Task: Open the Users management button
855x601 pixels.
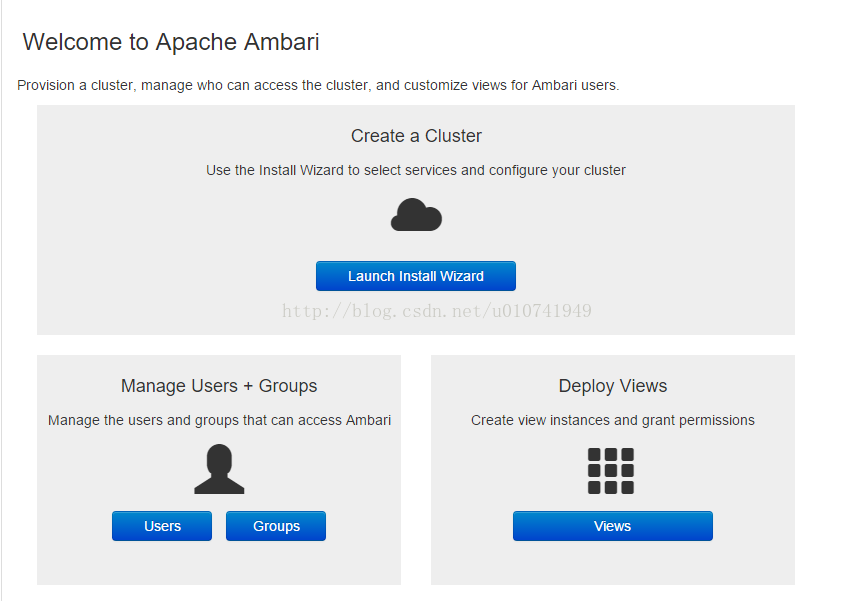Action: click(x=162, y=526)
